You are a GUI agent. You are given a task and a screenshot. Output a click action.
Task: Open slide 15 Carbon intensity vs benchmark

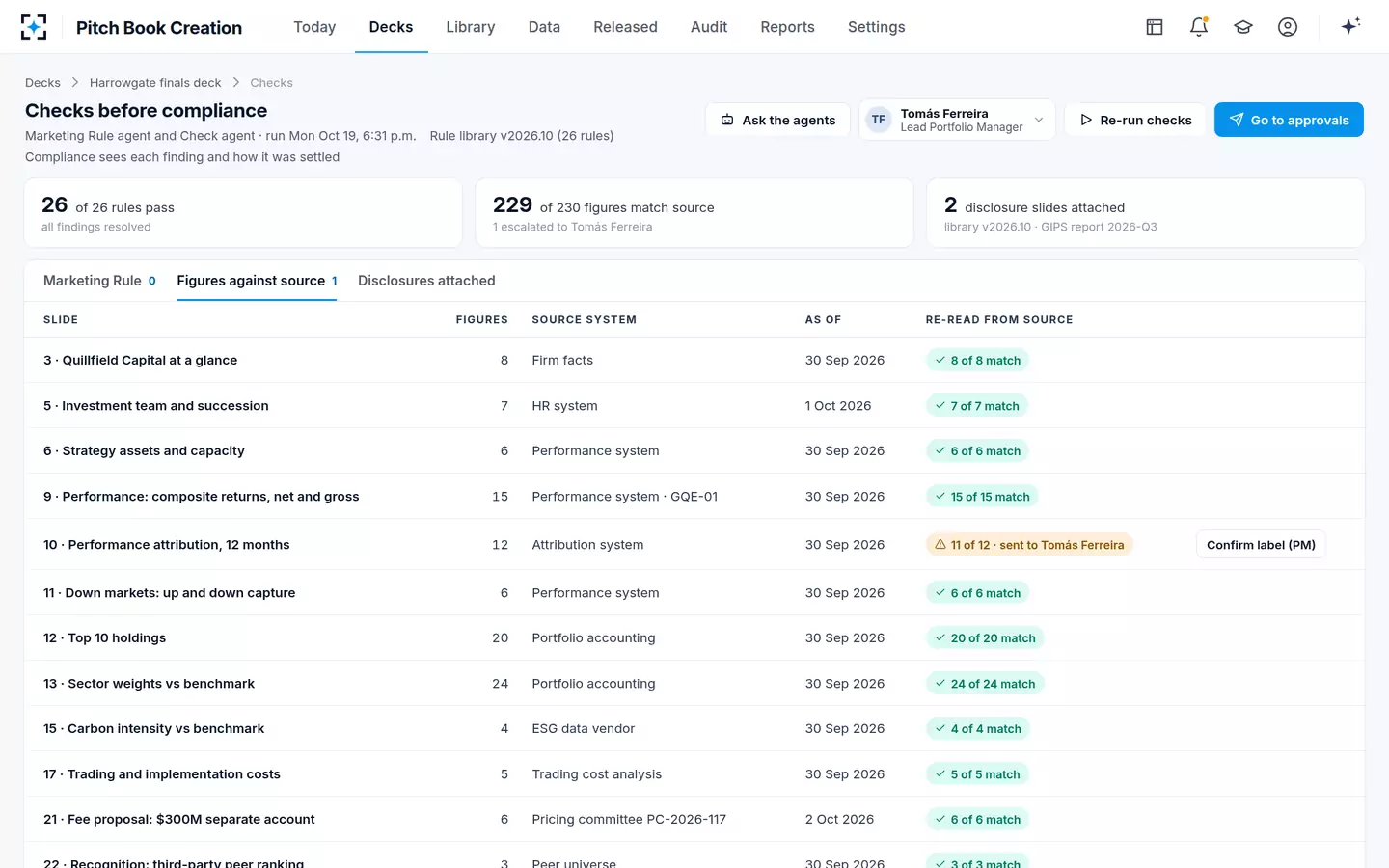click(694, 729)
